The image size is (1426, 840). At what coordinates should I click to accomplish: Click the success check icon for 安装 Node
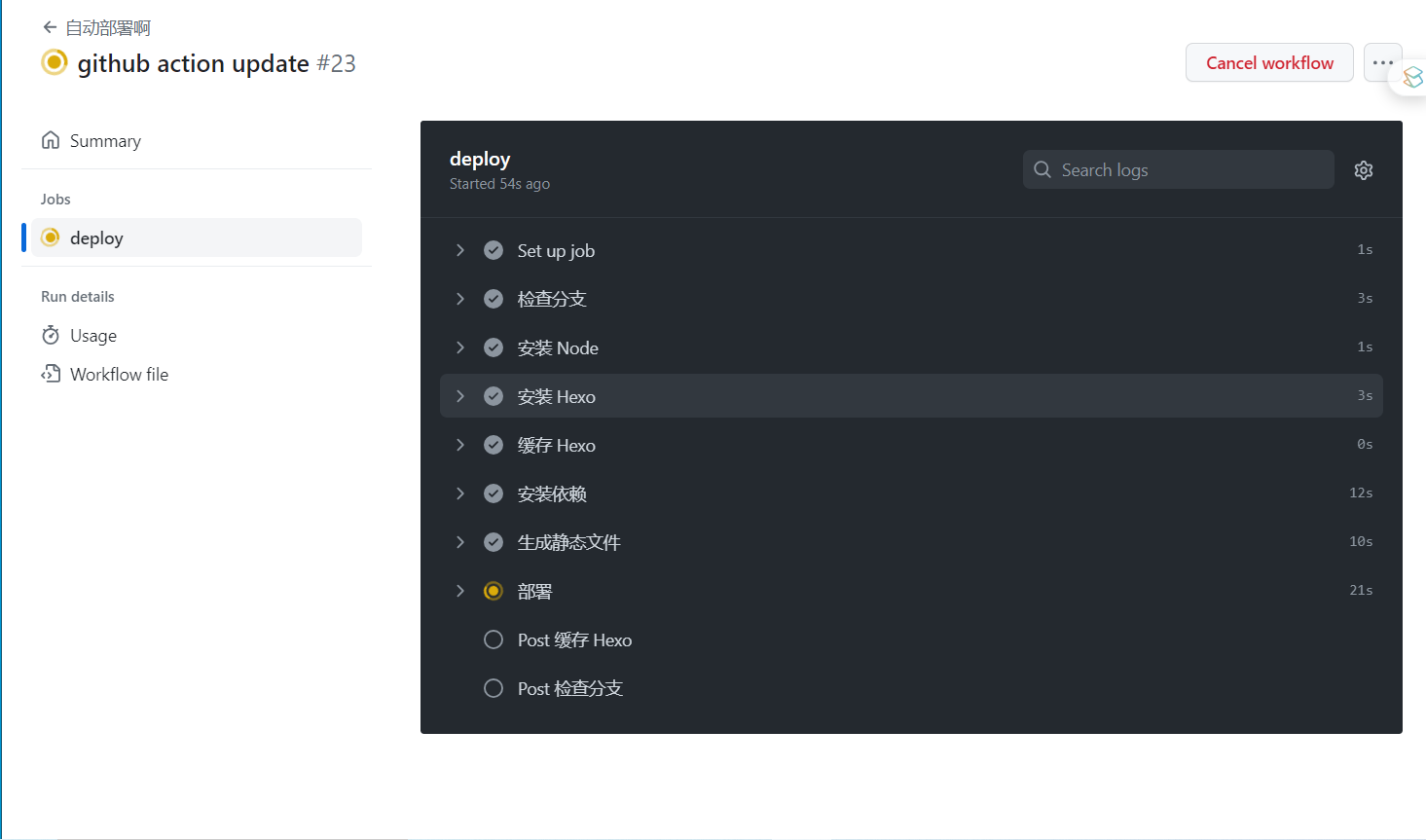click(x=494, y=347)
